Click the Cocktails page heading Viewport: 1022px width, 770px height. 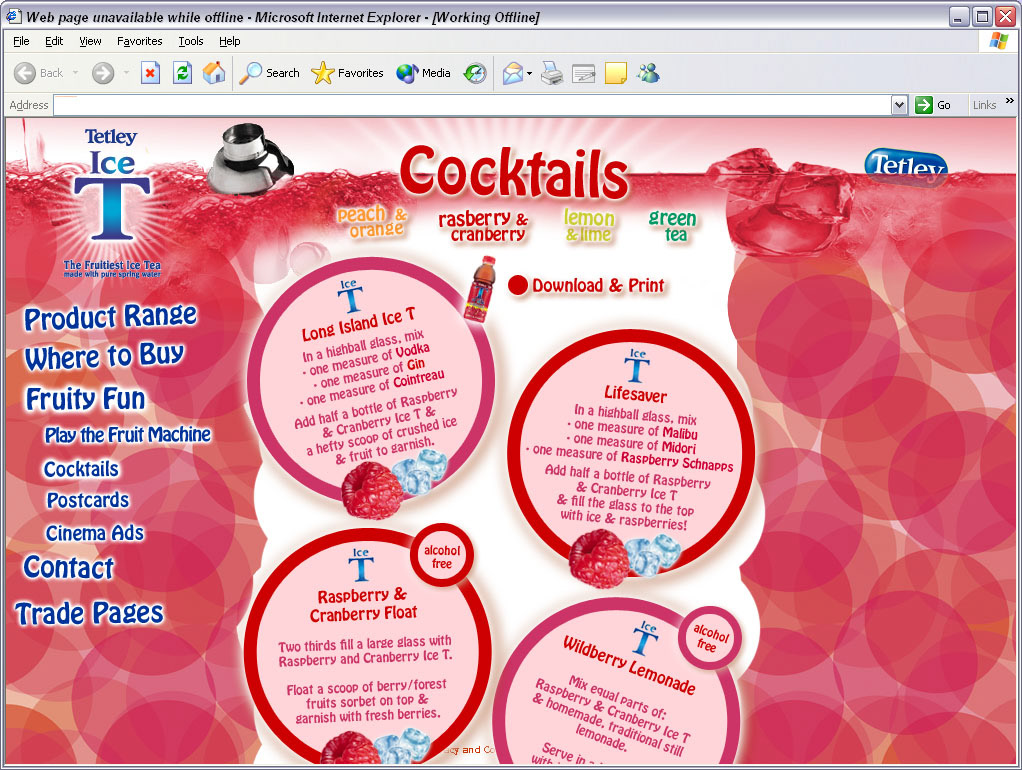(x=514, y=172)
